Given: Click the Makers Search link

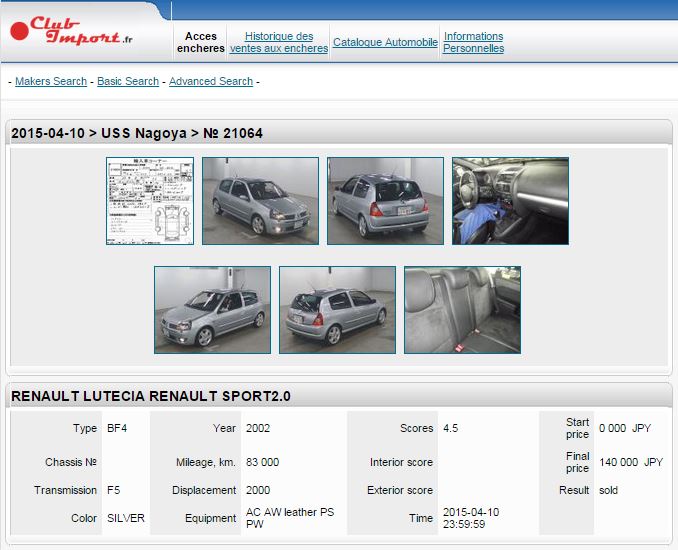Looking at the screenshot, I should click(51, 81).
